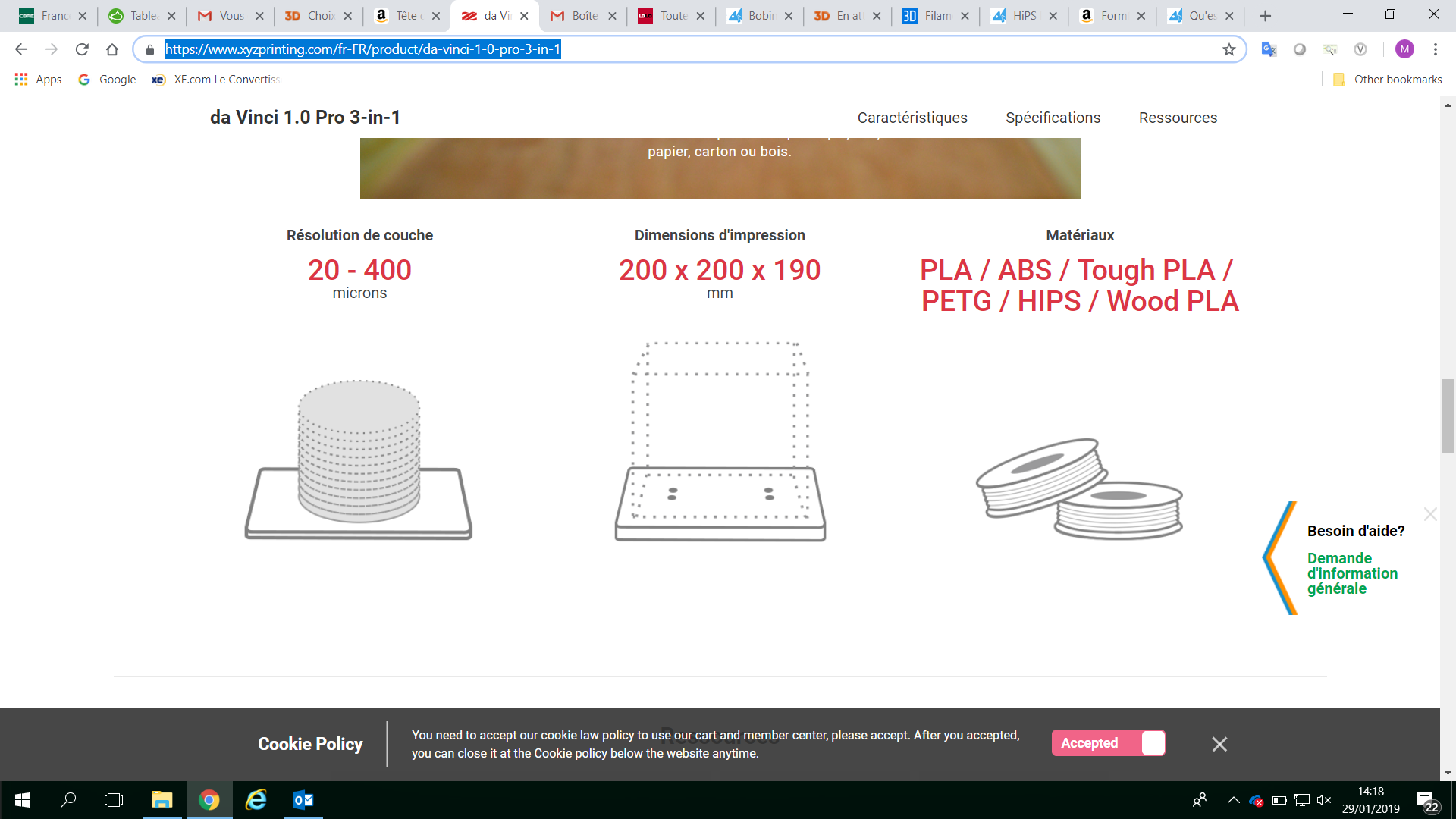Open Windows taskbar search

(x=68, y=800)
